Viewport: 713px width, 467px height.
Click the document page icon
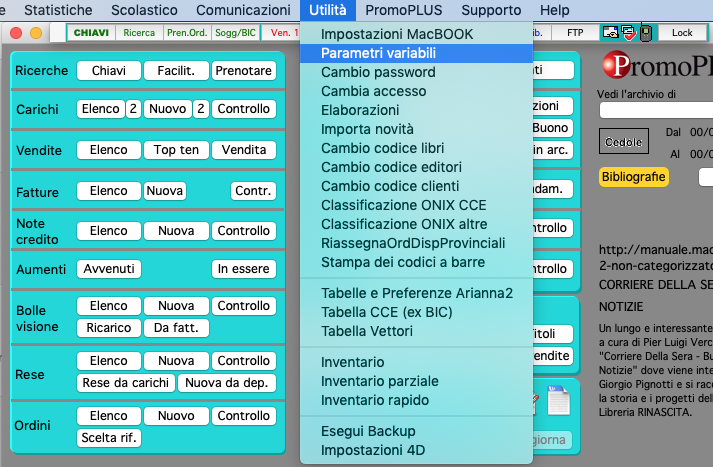560,403
